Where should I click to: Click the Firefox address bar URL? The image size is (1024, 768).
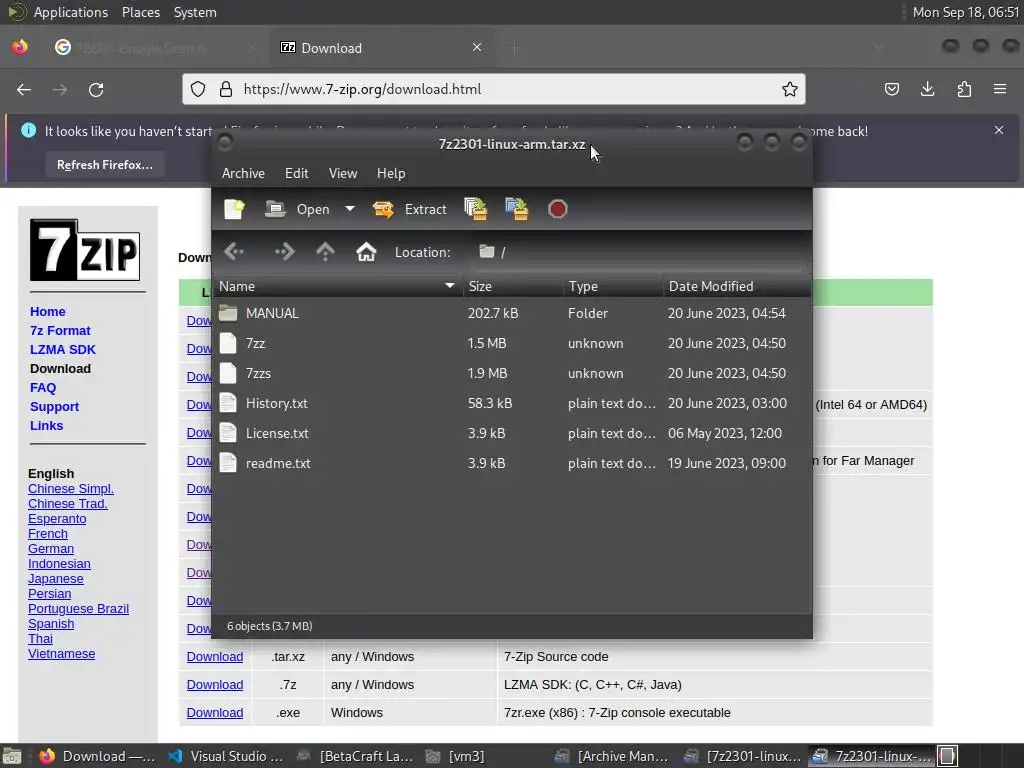pyautogui.click(x=362, y=89)
